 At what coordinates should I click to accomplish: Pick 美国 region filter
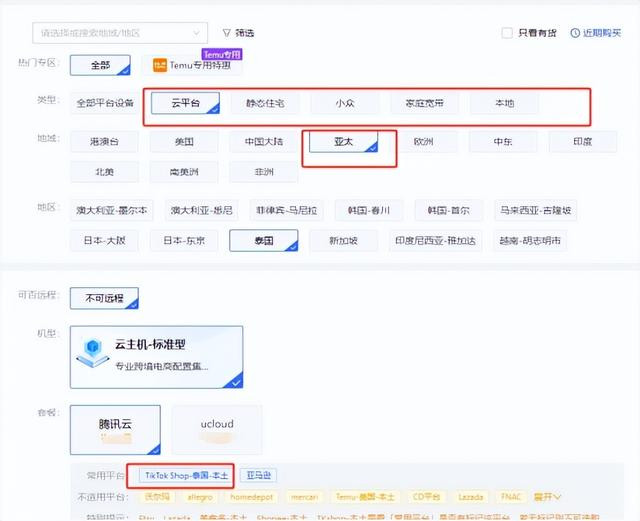point(184,142)
